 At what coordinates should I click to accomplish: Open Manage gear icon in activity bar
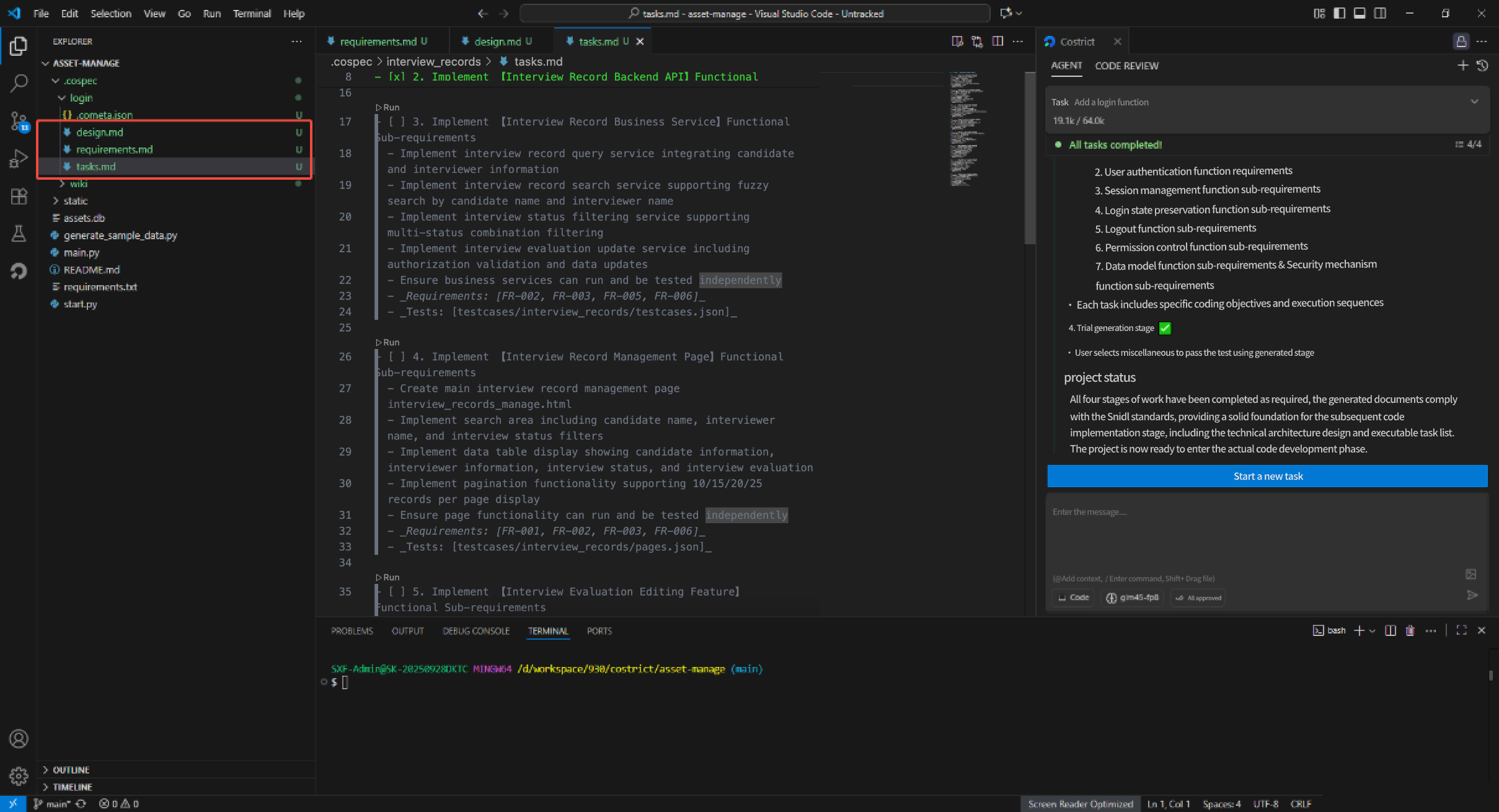(x=19, y=775)
